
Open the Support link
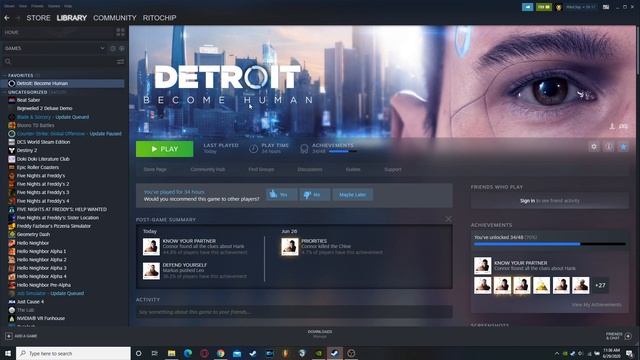393,169
